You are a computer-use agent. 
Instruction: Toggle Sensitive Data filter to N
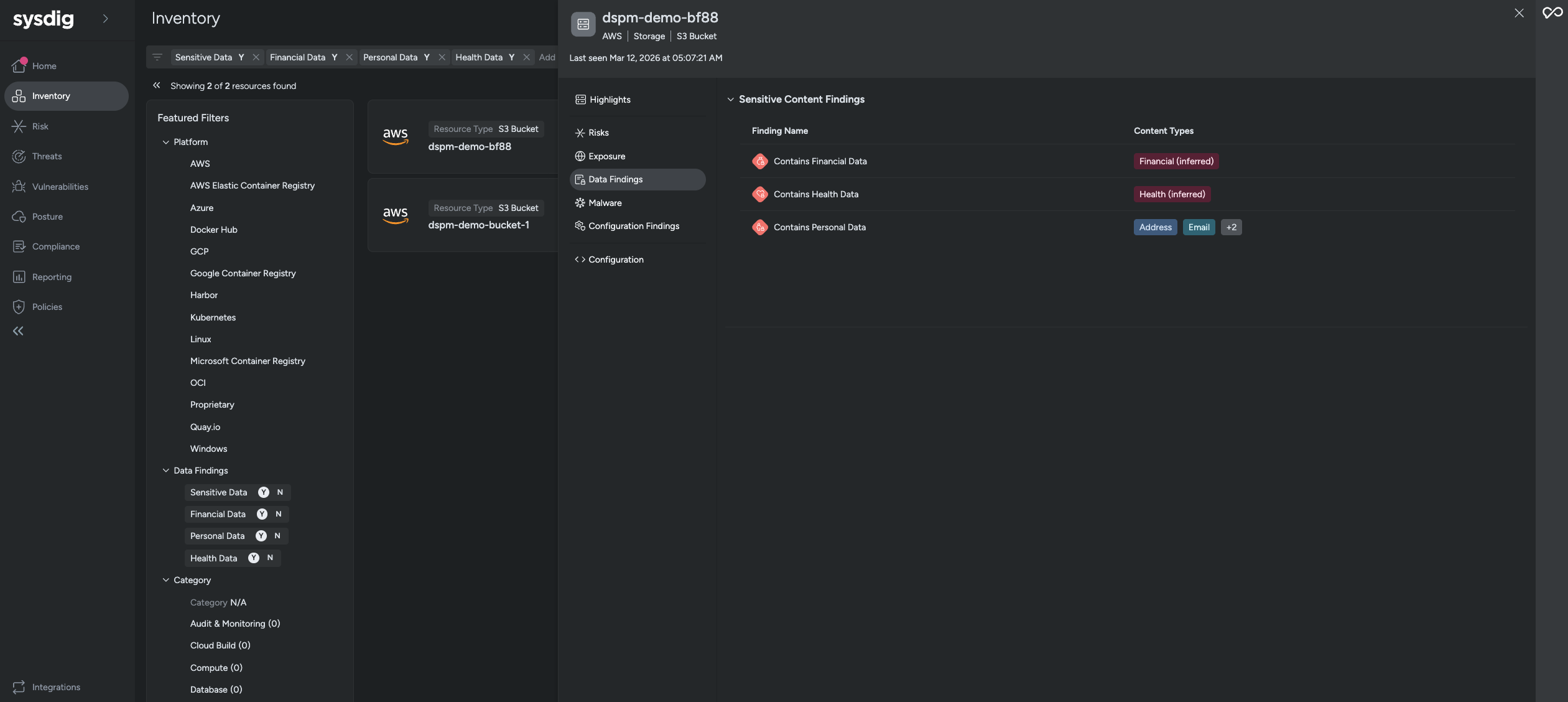coord(281,492)
